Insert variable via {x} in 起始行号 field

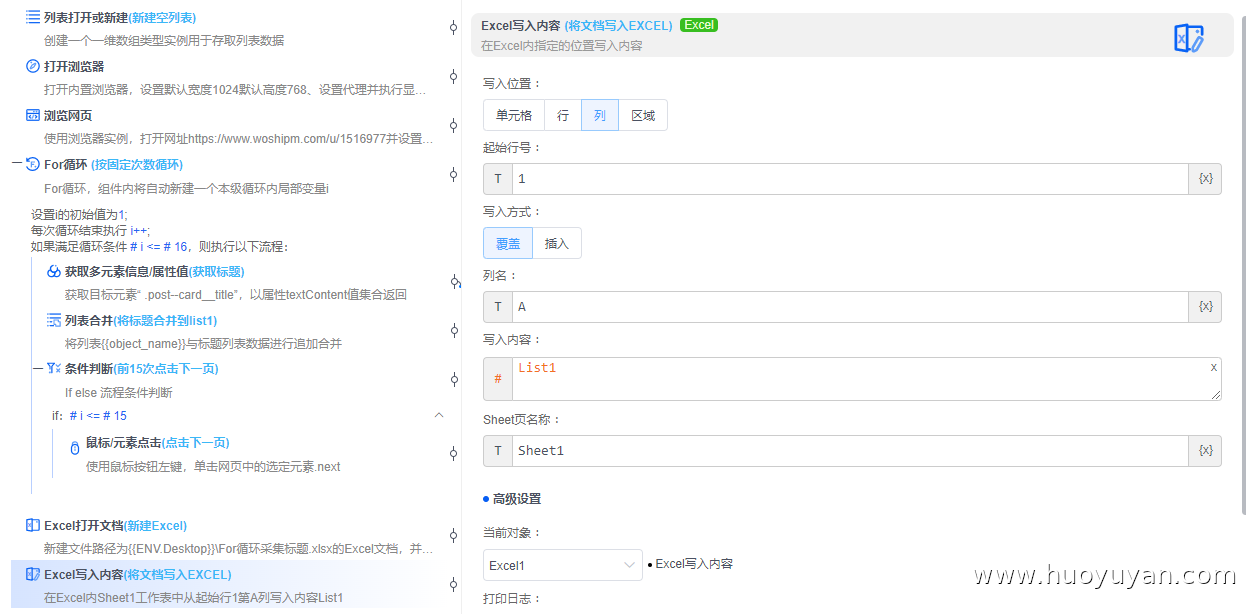(x=1205, y=179)
